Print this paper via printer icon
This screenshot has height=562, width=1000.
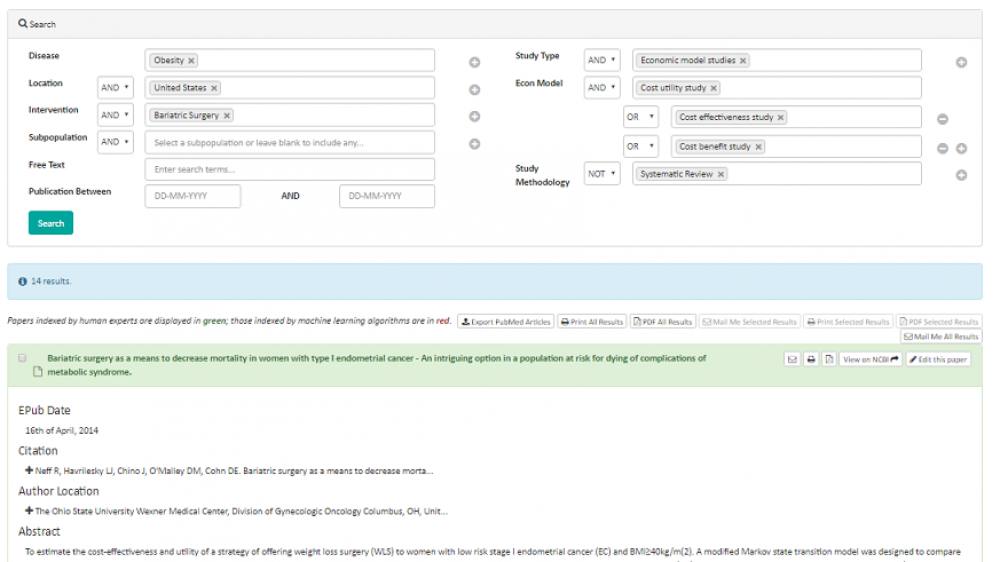click(811, 359)
